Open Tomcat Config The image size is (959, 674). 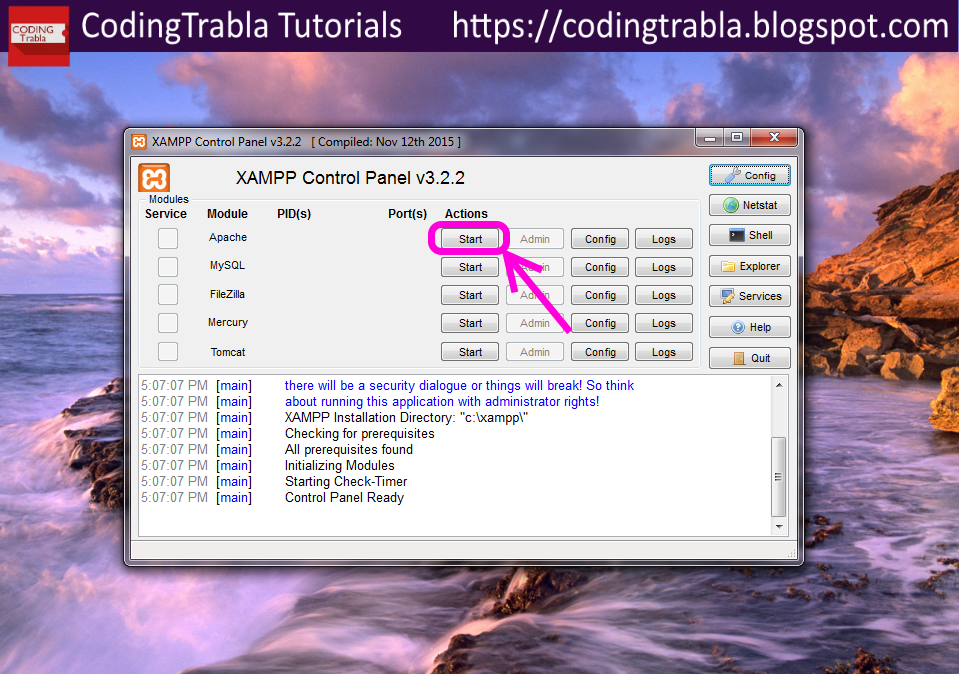pyautogui.click(x=599, y=352)
